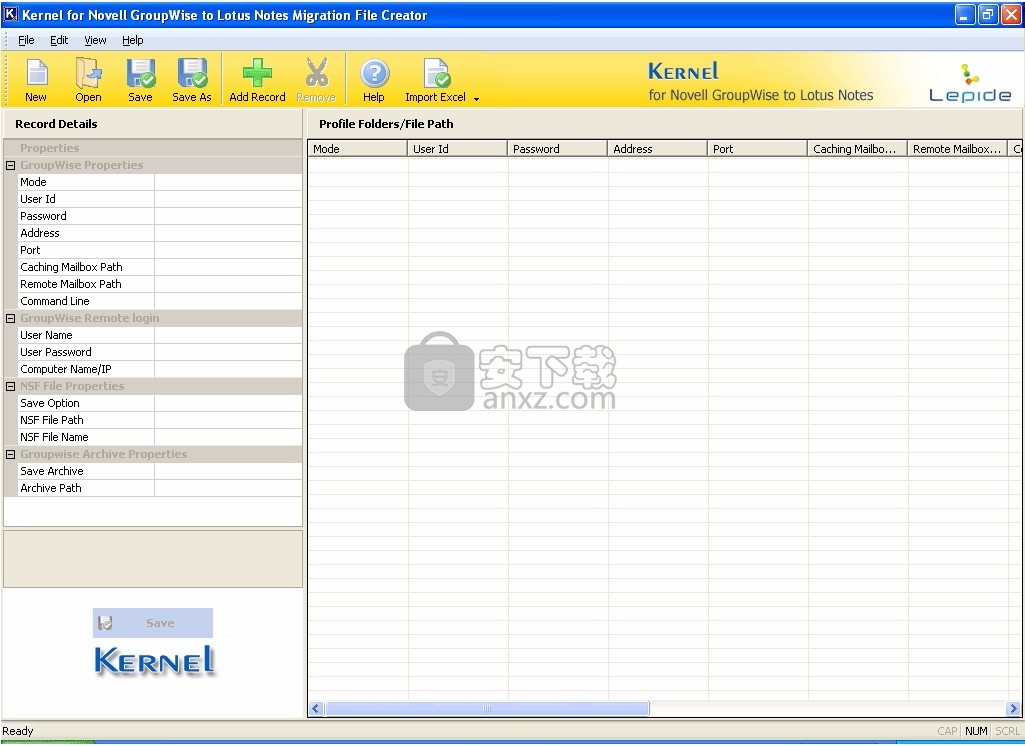Minimize the application window
The width and height of the screenshot is (1025, 746).
click(966, 14)
